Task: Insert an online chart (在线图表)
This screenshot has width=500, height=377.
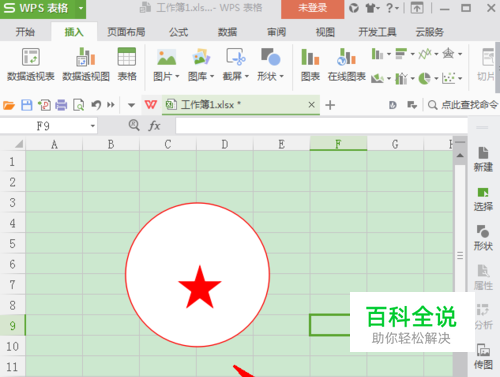Action: [x=347, y=65]
